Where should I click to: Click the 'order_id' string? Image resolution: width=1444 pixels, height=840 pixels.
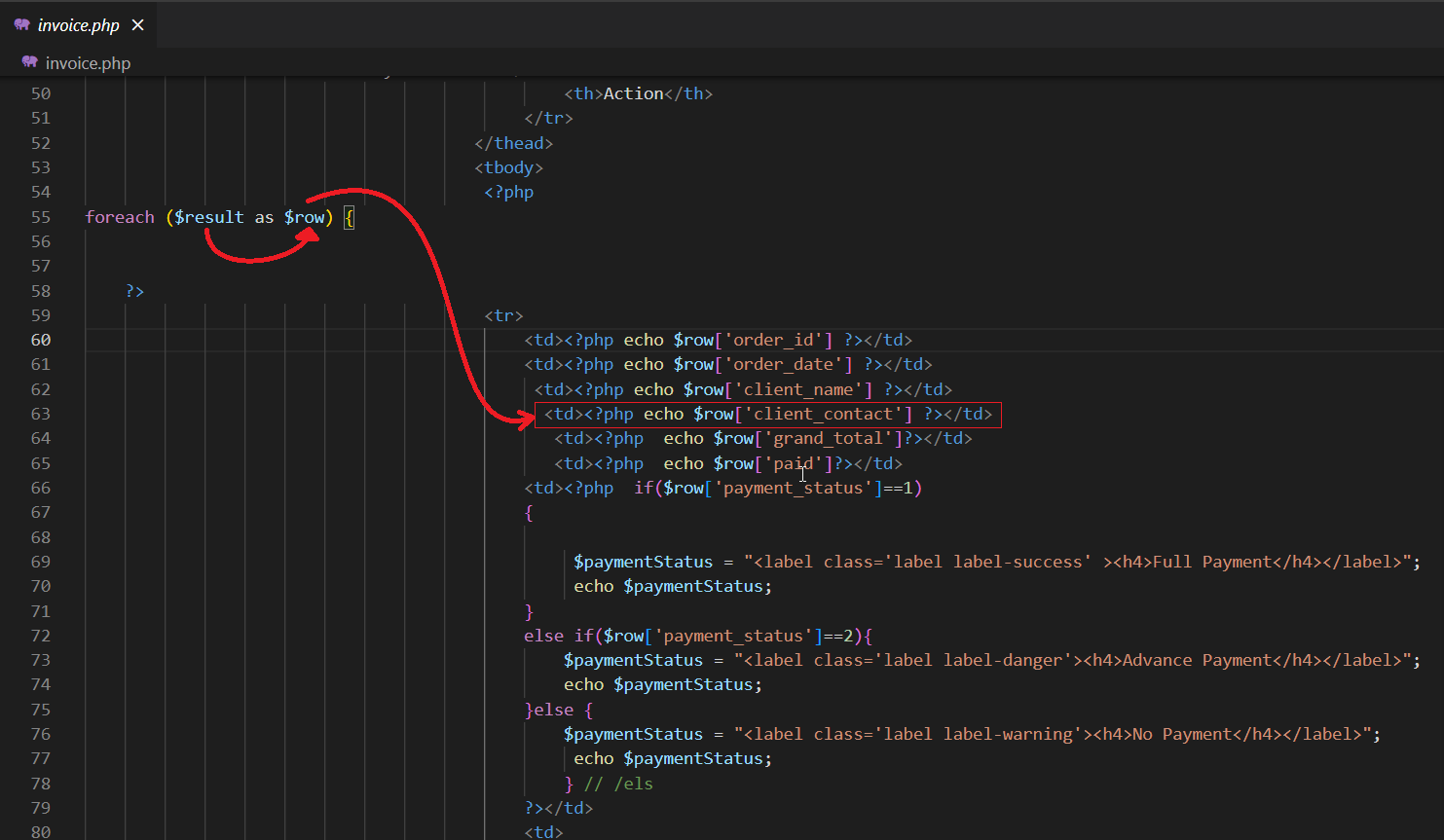(x=778, y=340)
